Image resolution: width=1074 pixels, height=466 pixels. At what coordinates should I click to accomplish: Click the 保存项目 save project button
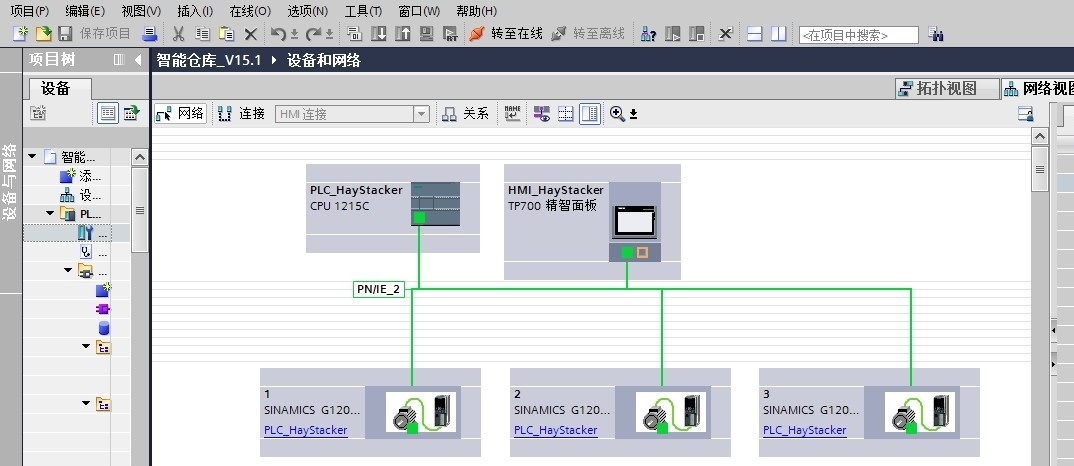pyautogui.click(x=95, y=34)
